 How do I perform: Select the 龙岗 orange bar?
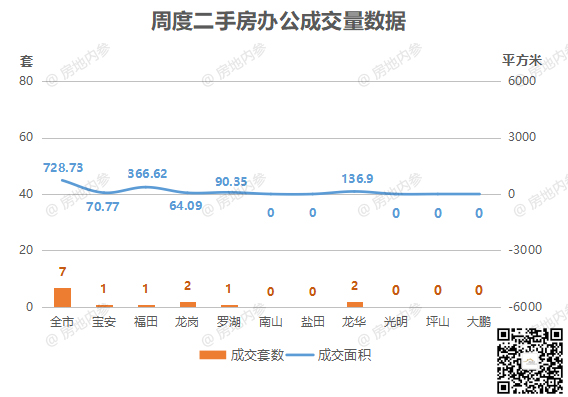pyautogui.click(x=188, y=305)
